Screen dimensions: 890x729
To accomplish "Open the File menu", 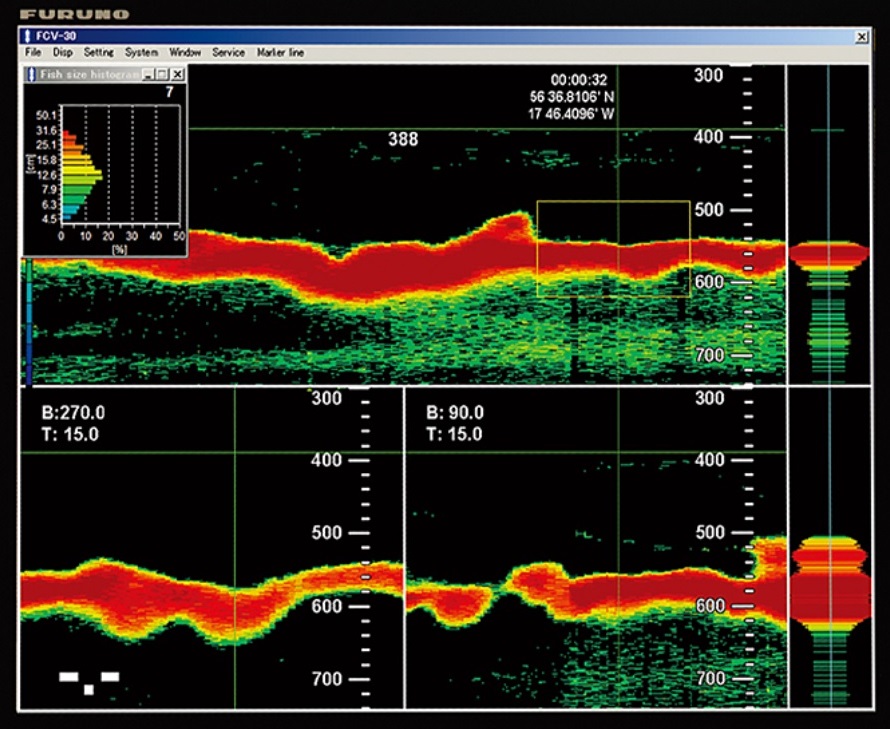I will [33, 52].
